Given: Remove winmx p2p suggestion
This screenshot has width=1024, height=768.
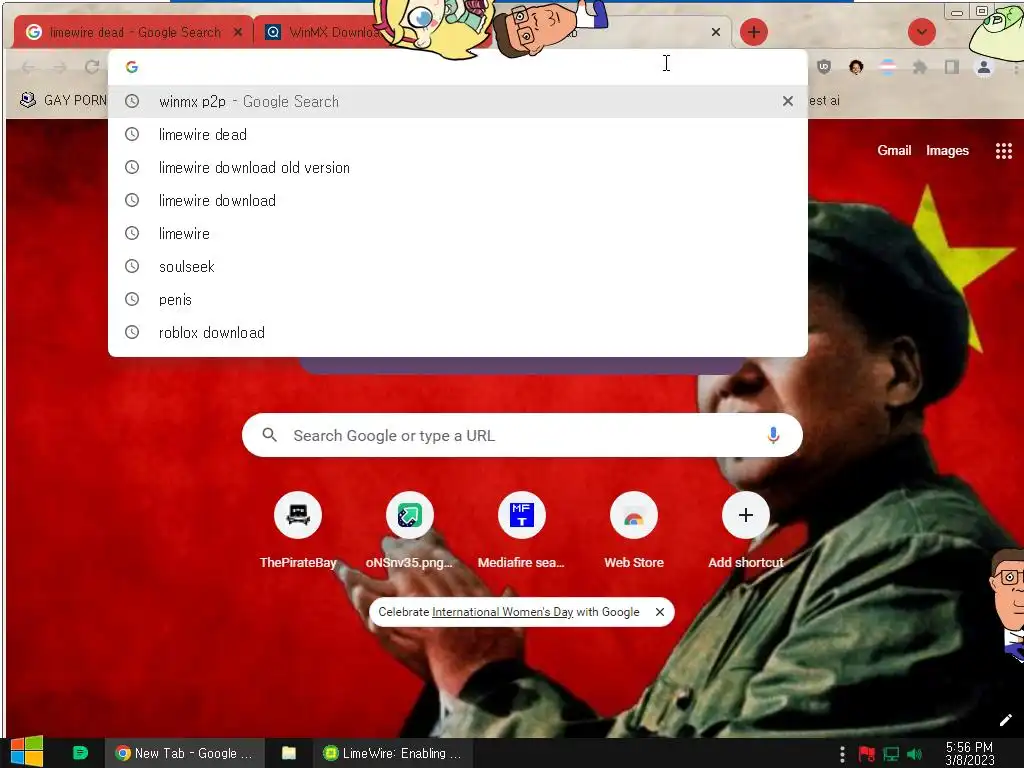Looking at the screenshot, I should point(788,101).
